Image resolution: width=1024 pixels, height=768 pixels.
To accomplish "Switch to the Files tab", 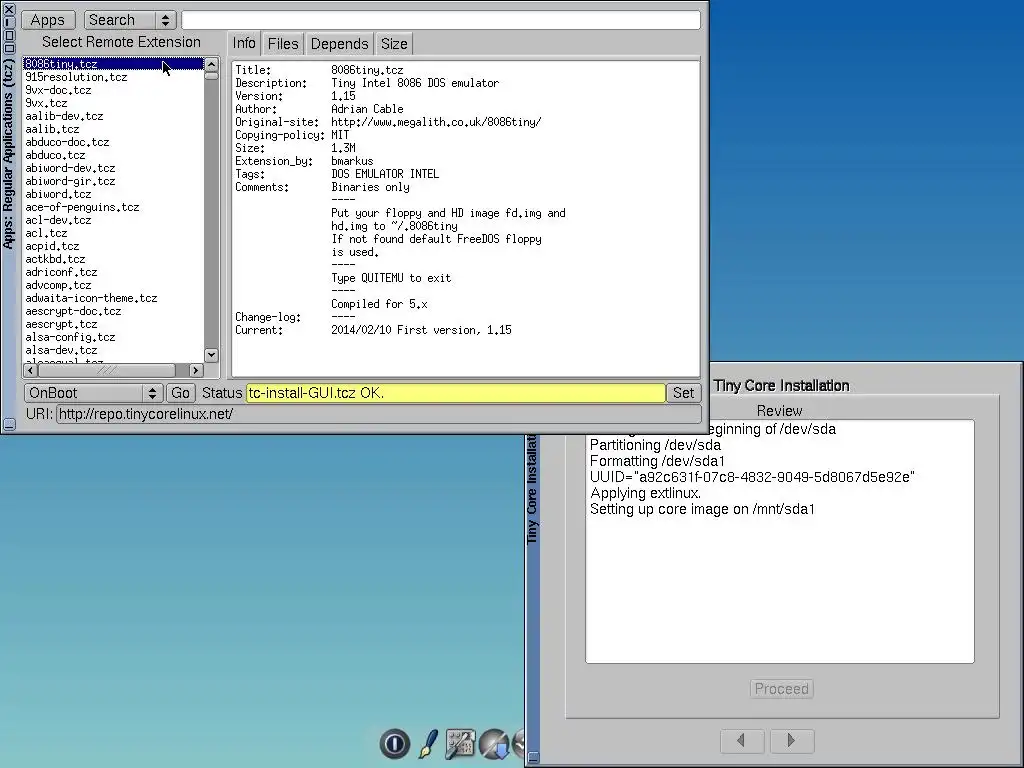I will 283,44.
